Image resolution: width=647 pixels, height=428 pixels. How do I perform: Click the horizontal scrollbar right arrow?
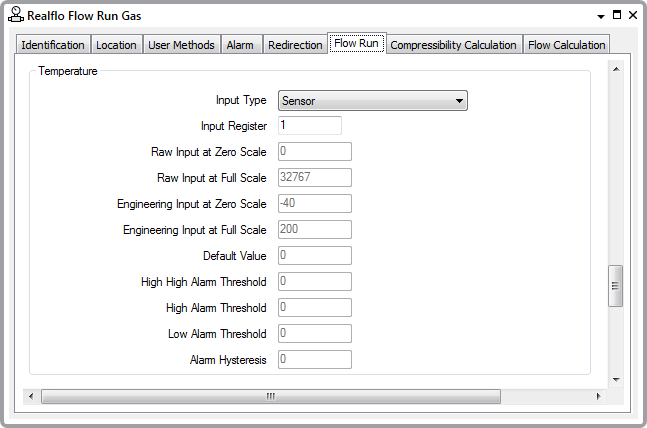pyautogui.click(x=598, y=396)
